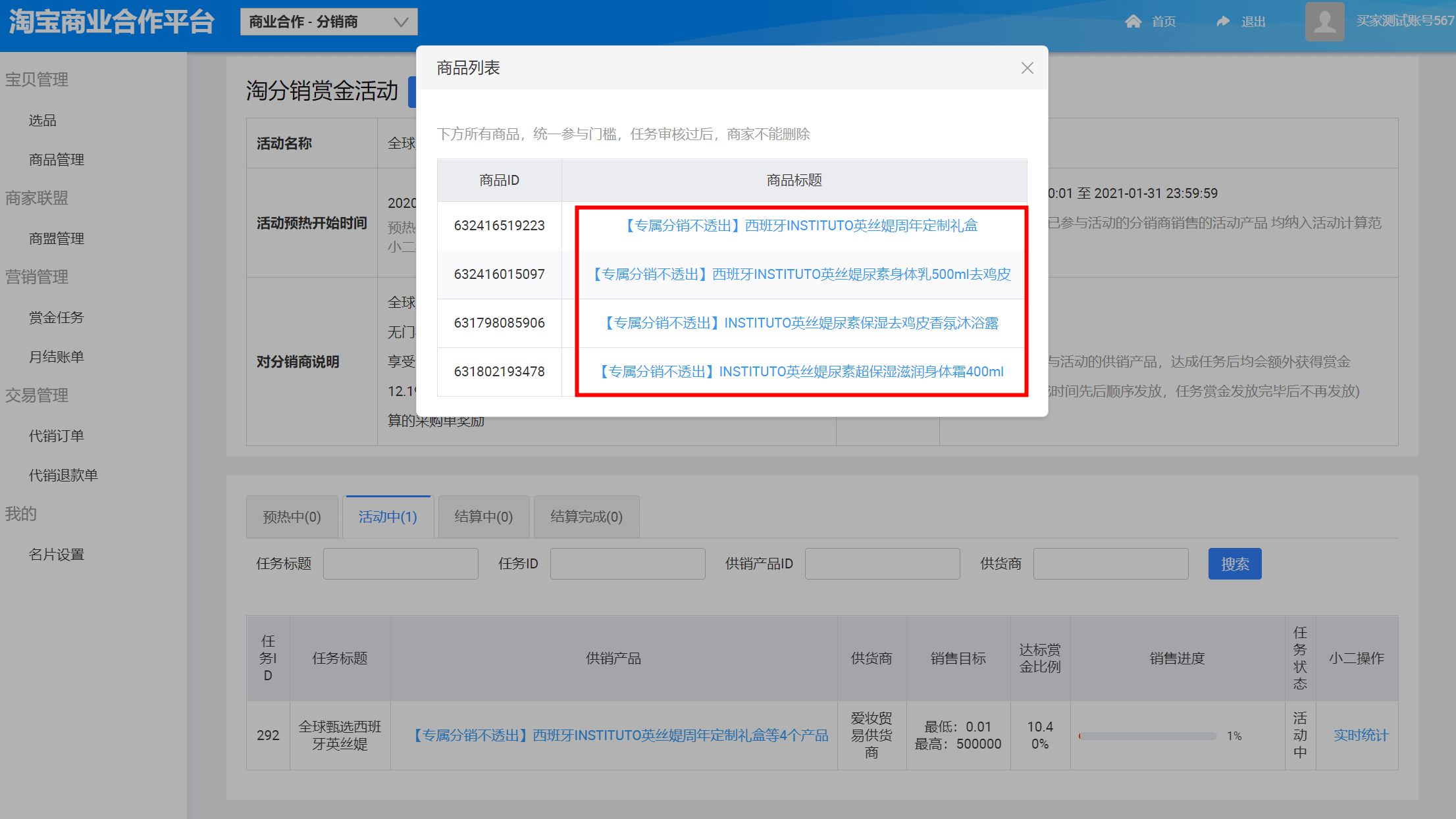
Task: Open product link 超保湿滋润身体霜400ml
Action: point(799,372)
